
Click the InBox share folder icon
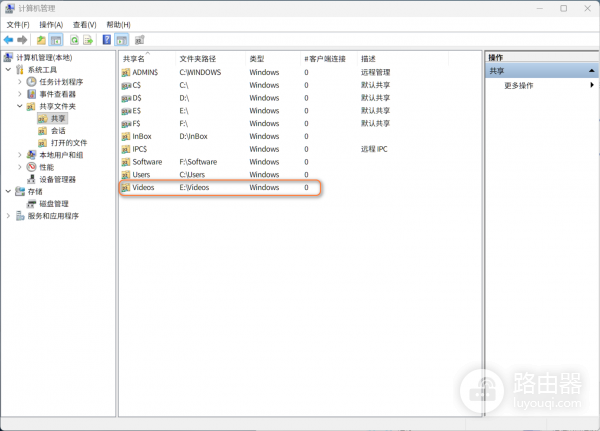126,136
